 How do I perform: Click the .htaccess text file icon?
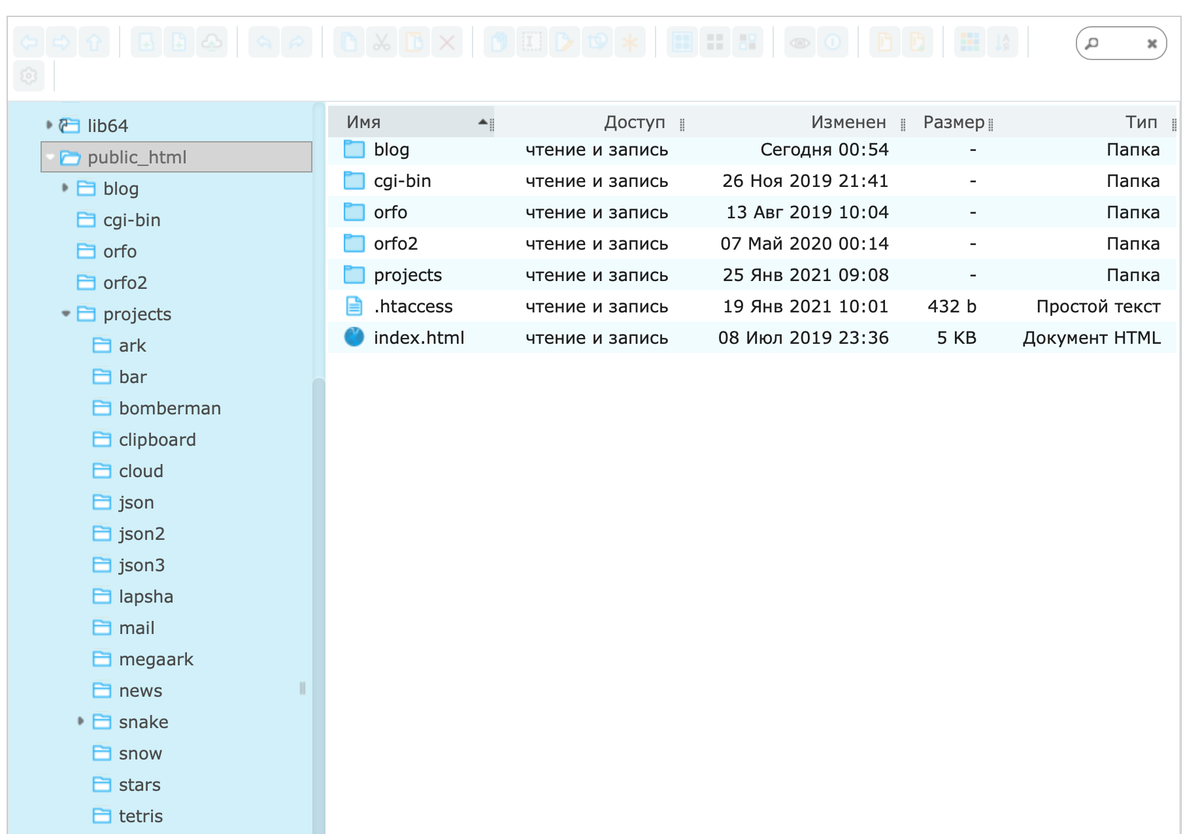tap(354, 306)
